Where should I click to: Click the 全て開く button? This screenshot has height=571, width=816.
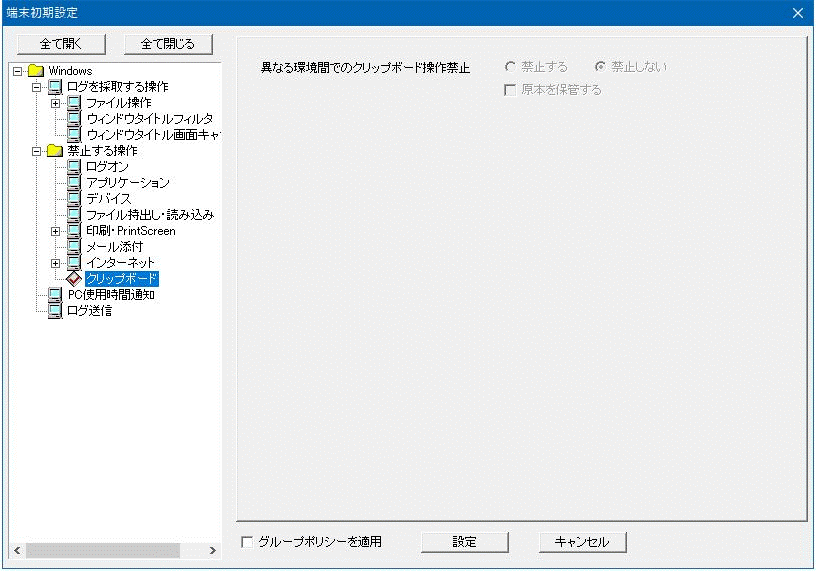coord(61,44)
